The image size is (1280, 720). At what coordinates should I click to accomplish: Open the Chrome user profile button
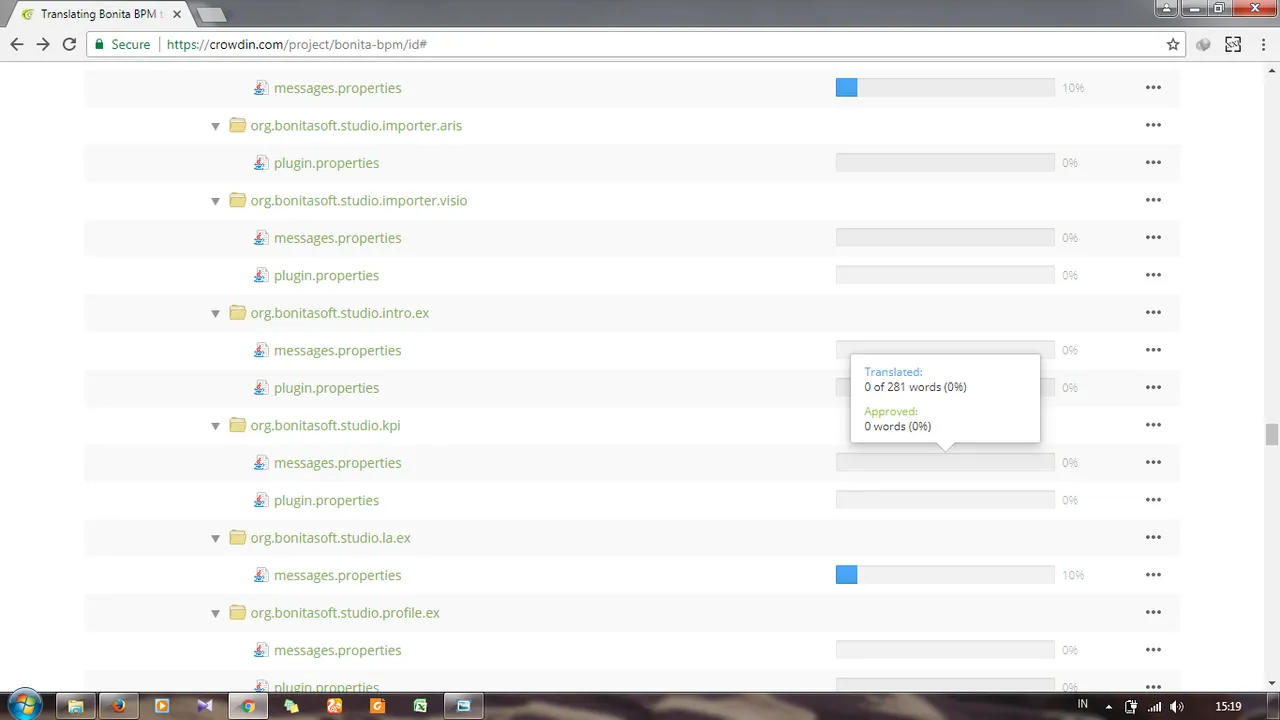point(1167,8)
